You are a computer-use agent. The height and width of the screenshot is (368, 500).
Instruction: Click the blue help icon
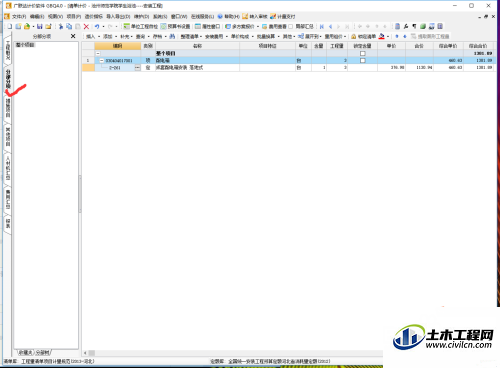(220, 16)
